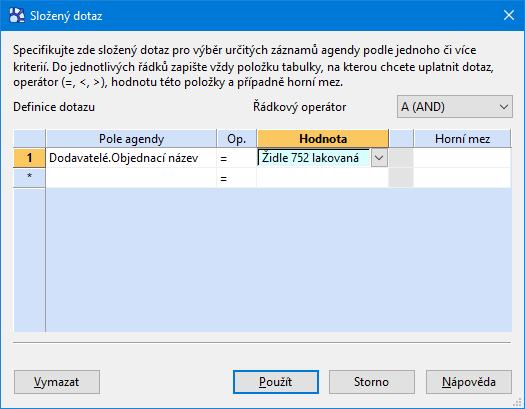
Task: Click empty Hodnota cell in new row
Action: (x=323, y=177)
